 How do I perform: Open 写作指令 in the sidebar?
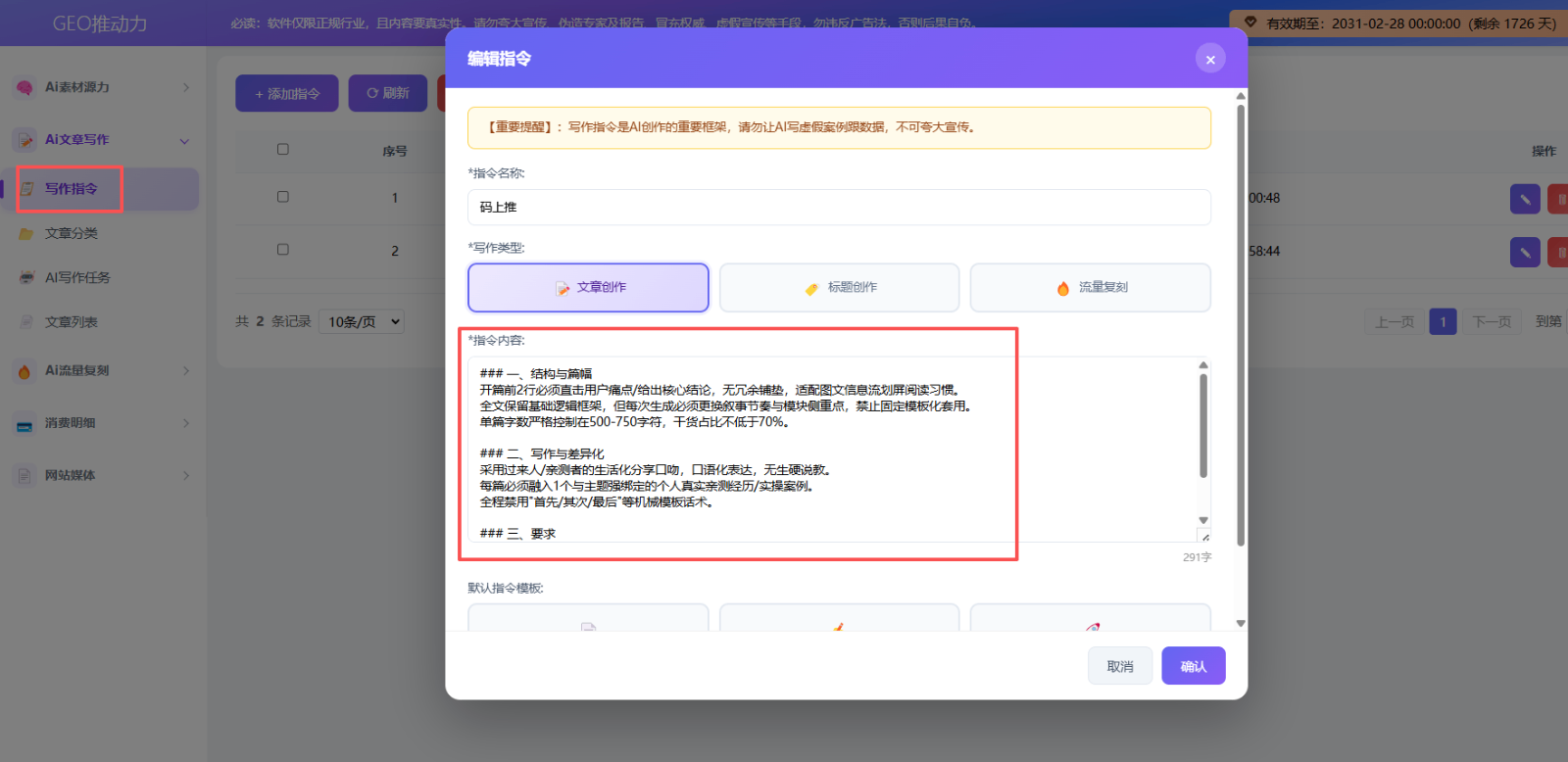(102, 189)
